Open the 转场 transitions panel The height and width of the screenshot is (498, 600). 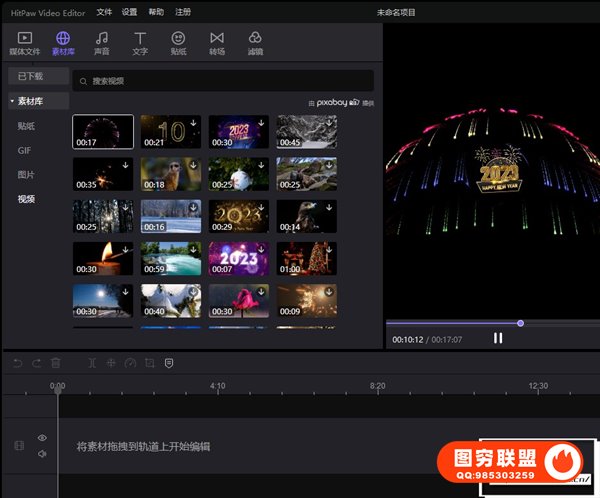click(x=217, y=42)
